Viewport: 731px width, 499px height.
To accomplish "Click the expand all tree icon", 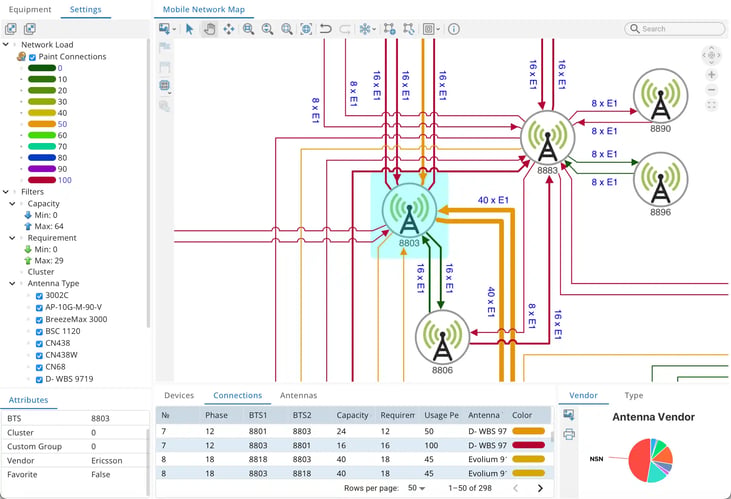I will [x=11, y=29].
